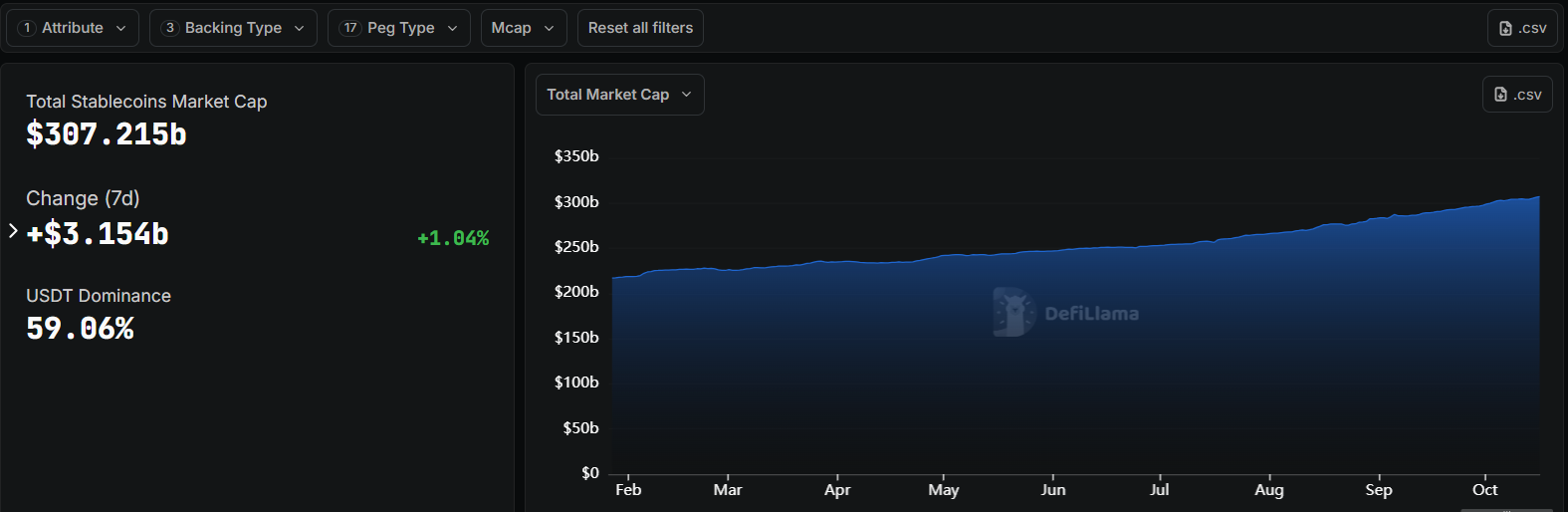Viewport: 1568px width, 512px height.
Task: Click the $307.215b total market cap value
Action: tap(107, 134)
